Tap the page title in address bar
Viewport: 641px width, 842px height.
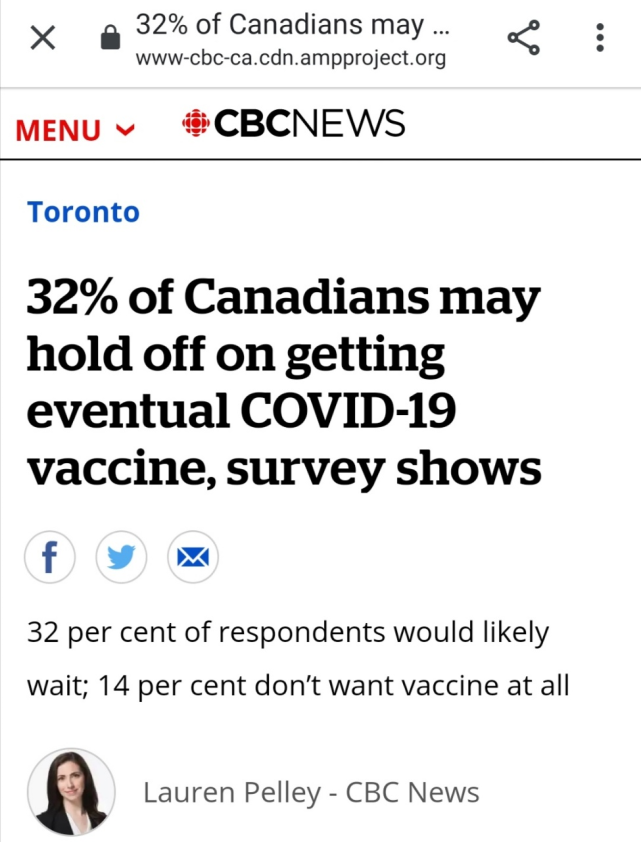(293, 25)
